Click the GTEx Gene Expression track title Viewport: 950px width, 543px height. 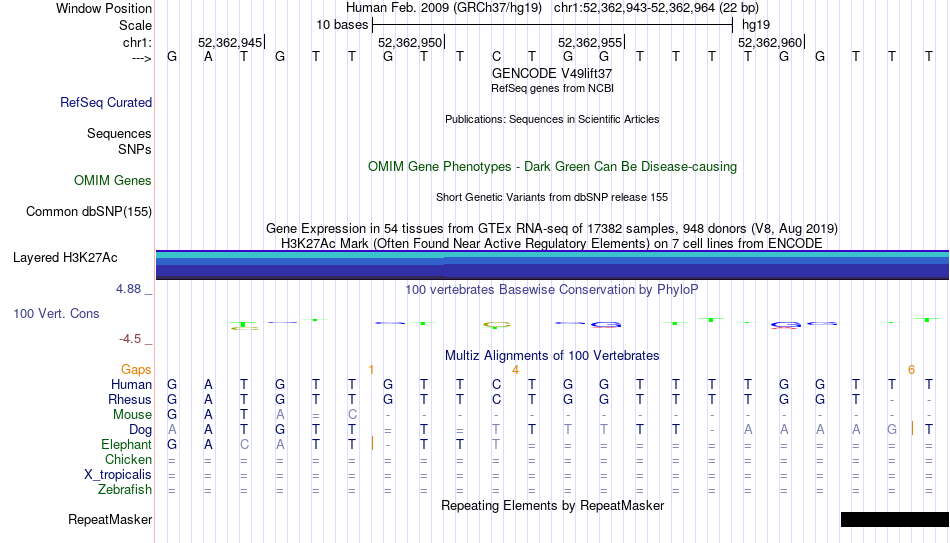tap(552, 228)
